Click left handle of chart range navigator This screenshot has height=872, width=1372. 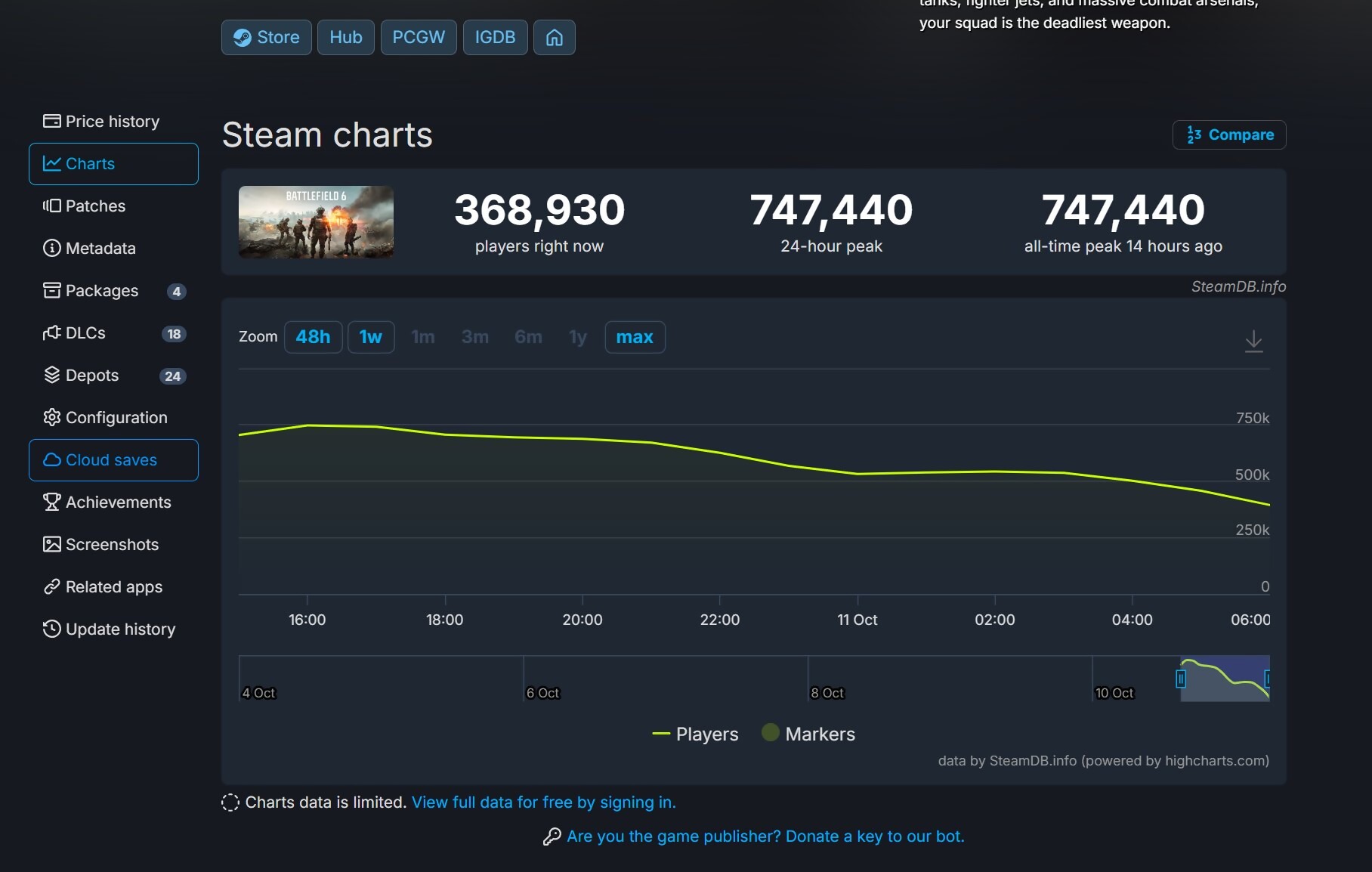pyautogui.click(x=1181, y=679)
